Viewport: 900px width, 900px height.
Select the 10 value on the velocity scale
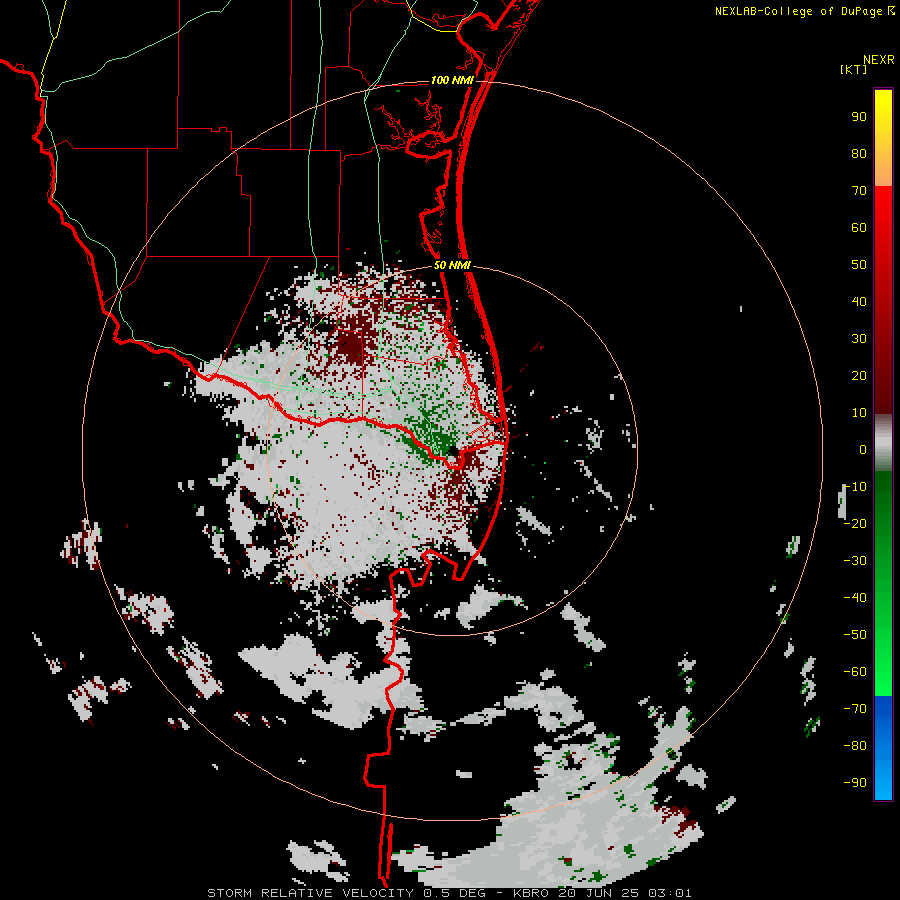[x=859, y=413]
